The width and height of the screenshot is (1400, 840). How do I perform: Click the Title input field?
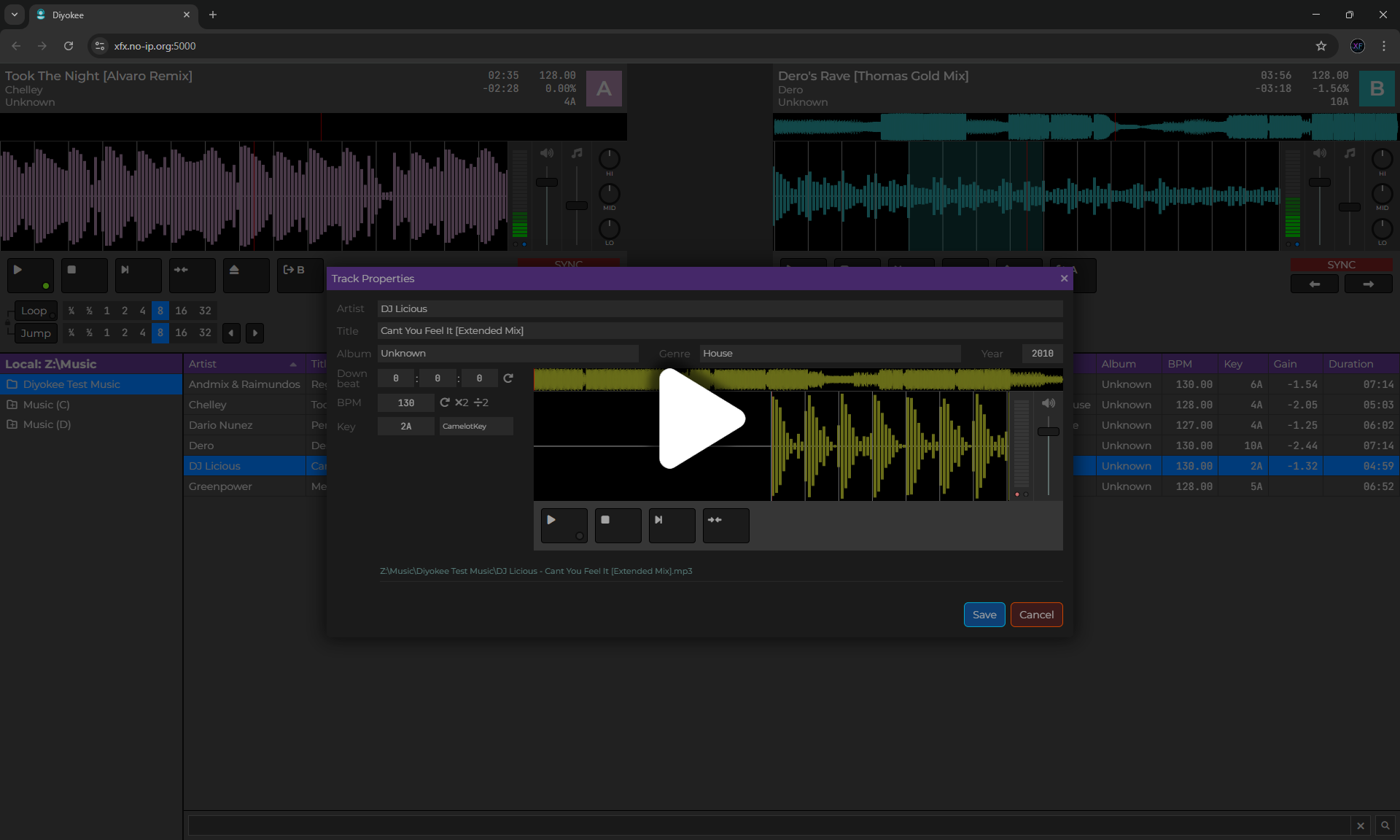(720, 331)
